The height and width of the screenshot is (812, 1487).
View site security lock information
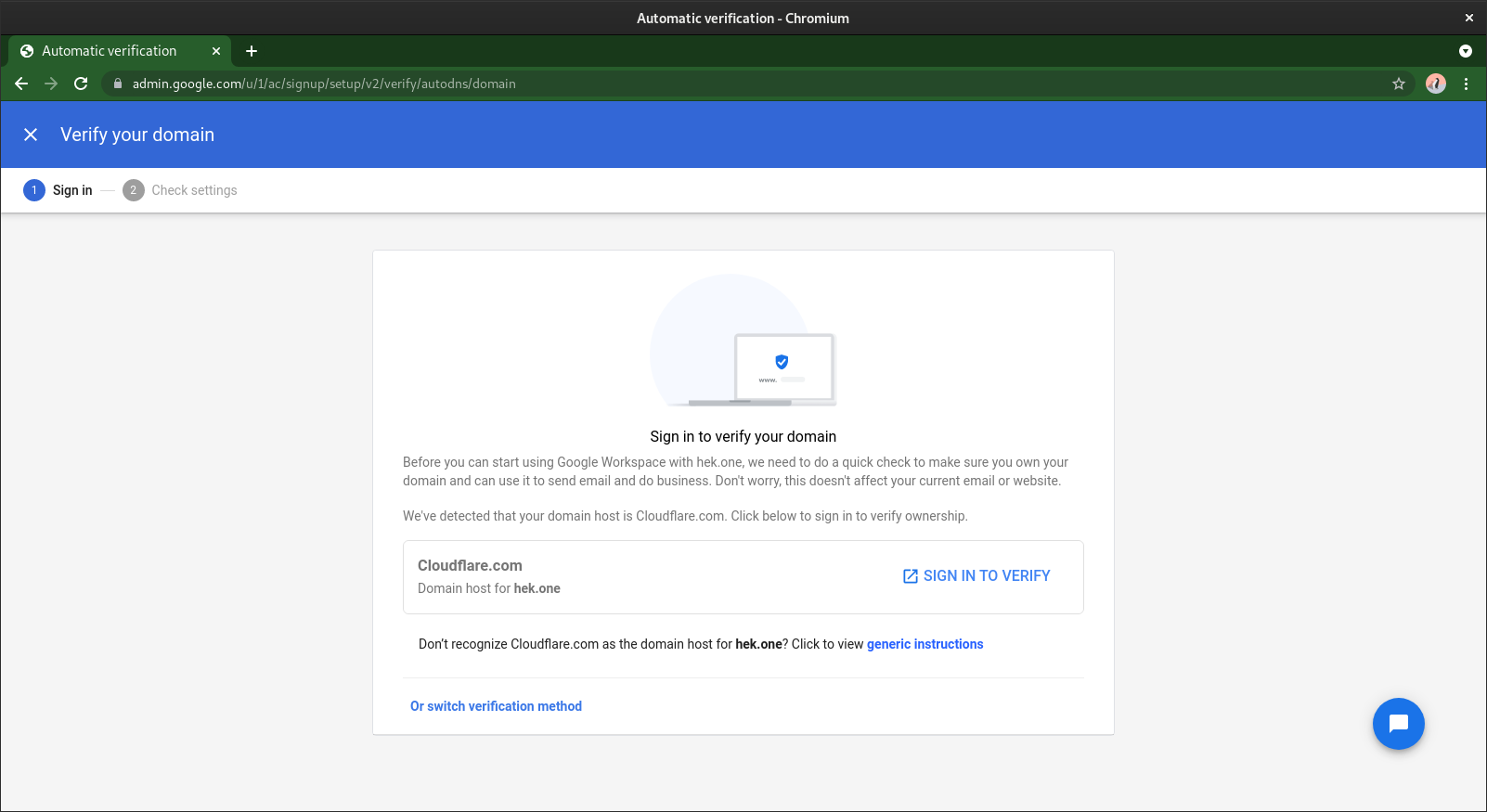[118, 84]
